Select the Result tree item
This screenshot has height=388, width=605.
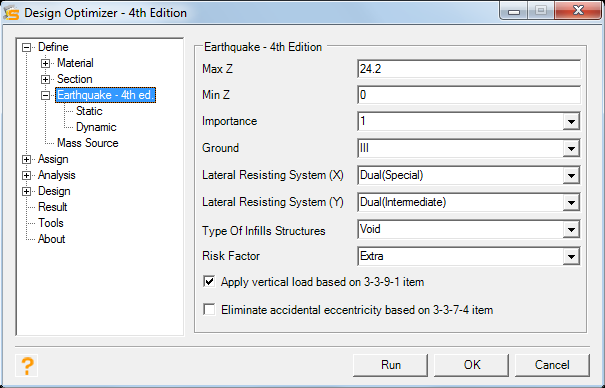pos(52,207)
